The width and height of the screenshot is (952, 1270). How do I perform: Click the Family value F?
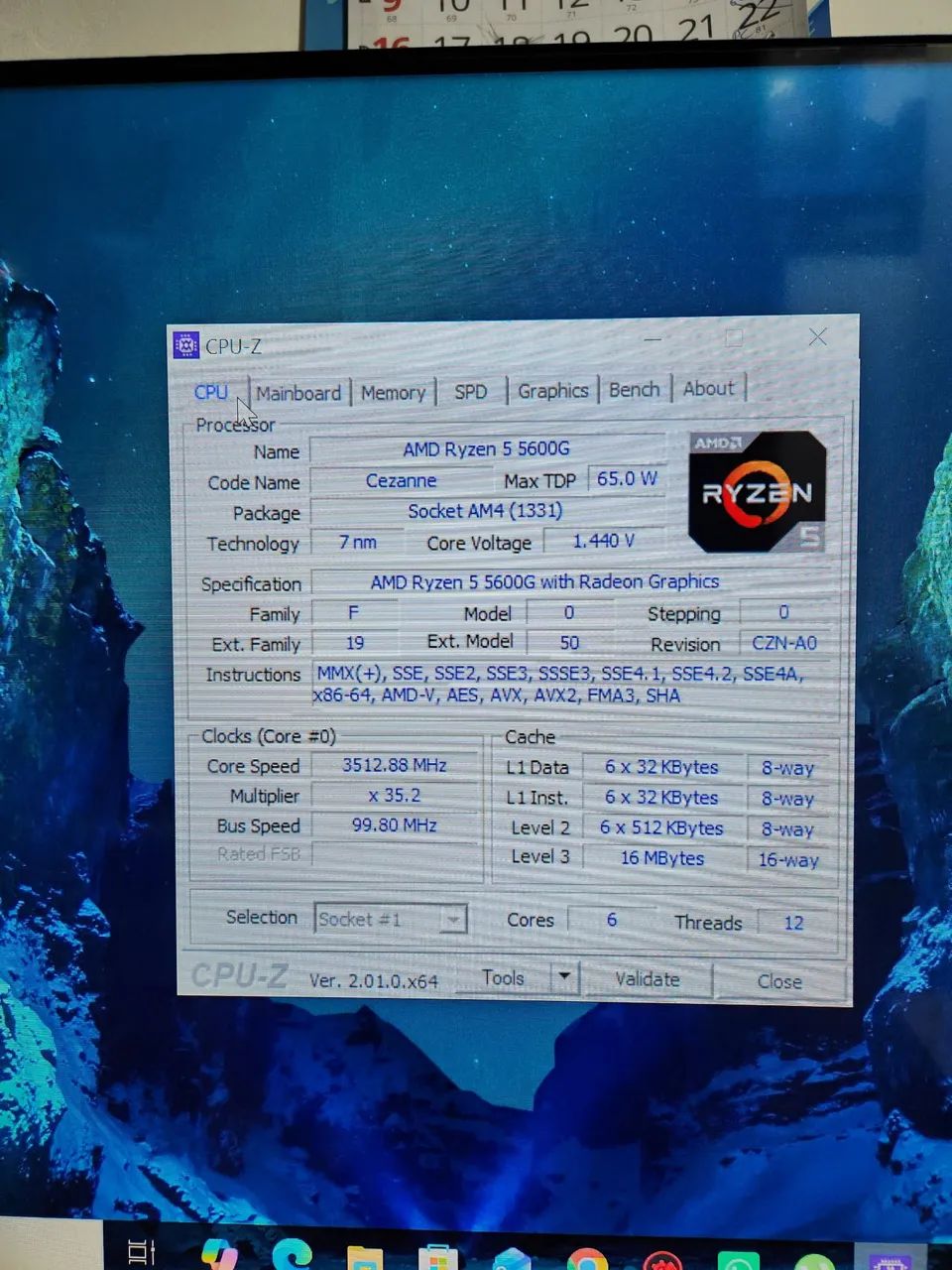tap(353, 613)
